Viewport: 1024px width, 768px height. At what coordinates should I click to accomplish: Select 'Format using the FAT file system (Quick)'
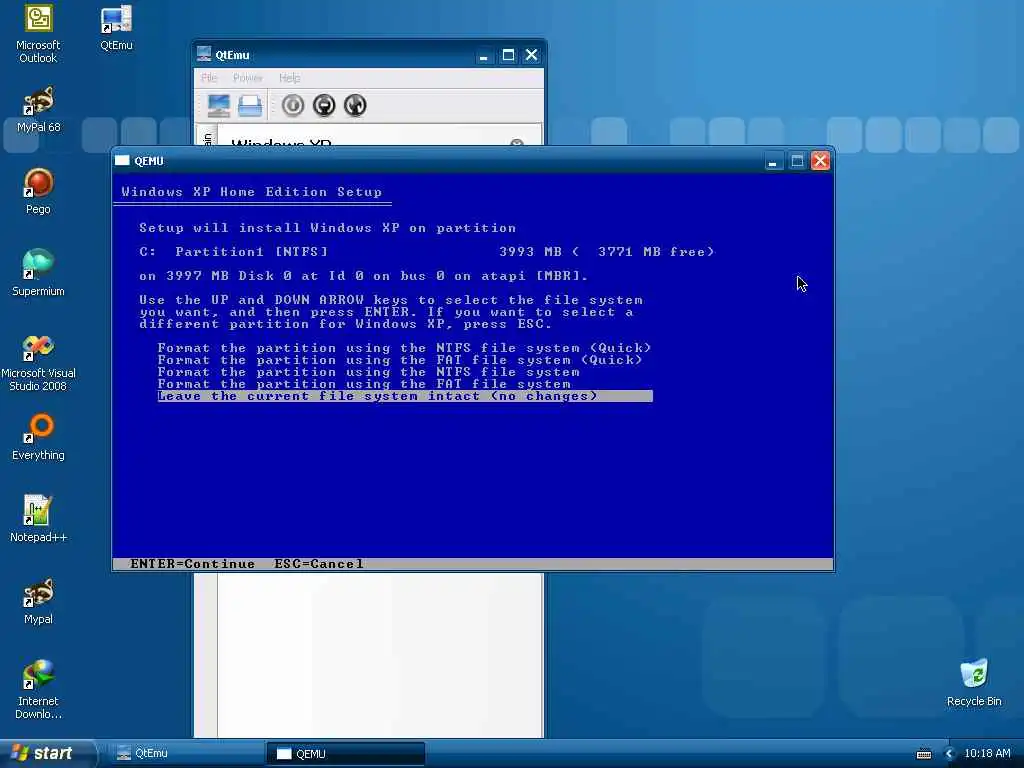(x=400, y=360)
